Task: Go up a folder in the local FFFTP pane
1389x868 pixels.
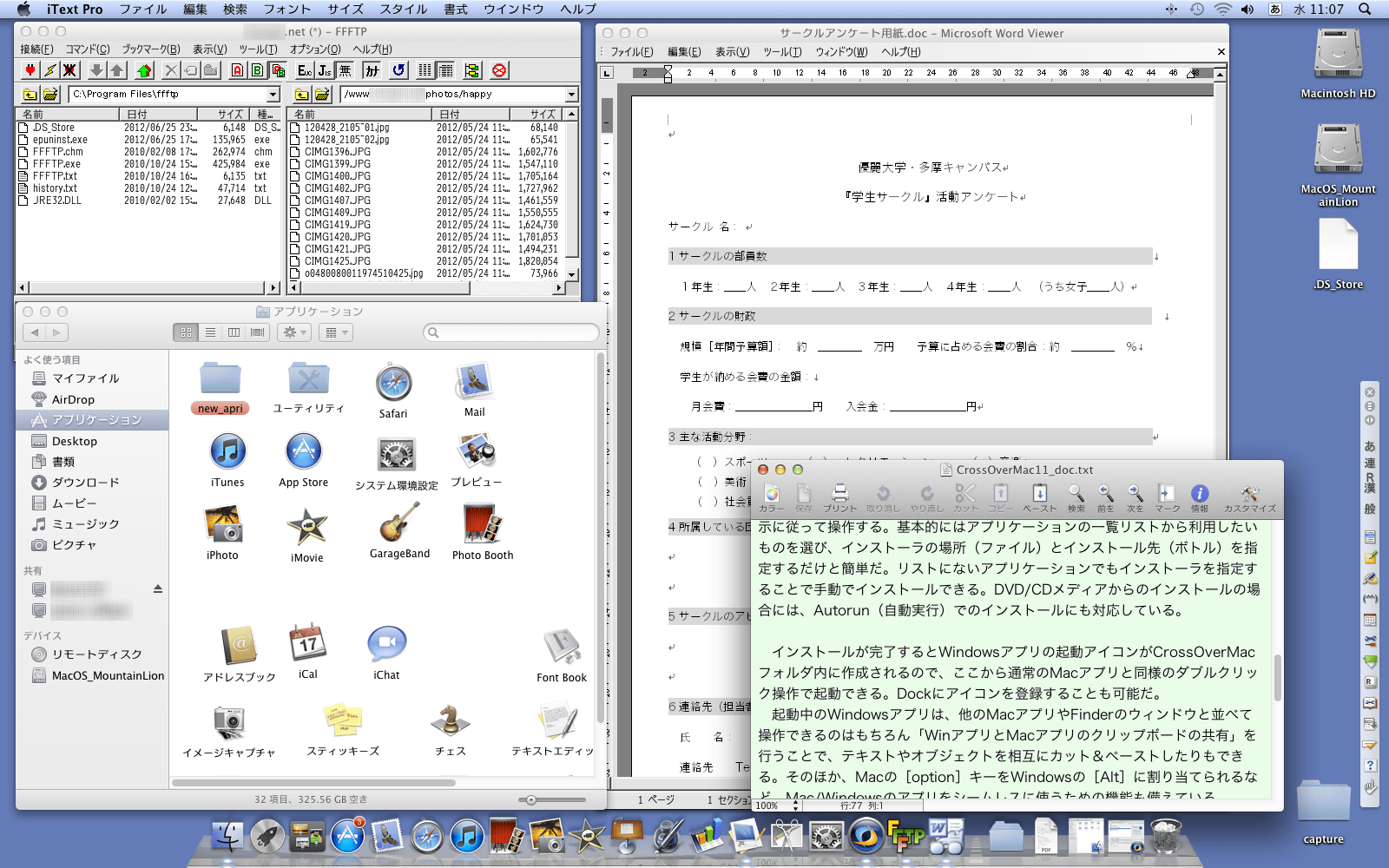Action: 30,94
